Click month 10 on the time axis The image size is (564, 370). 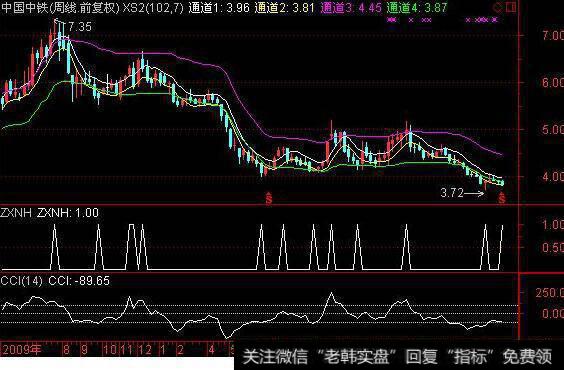point(110,350)
